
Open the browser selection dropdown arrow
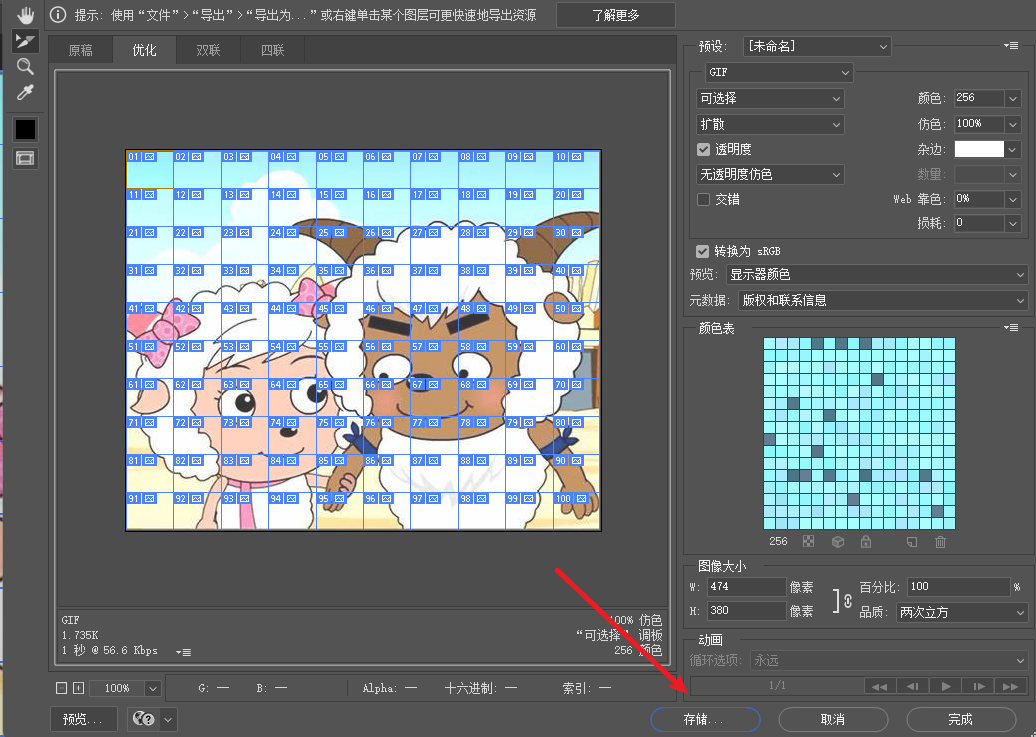[168, 719]
